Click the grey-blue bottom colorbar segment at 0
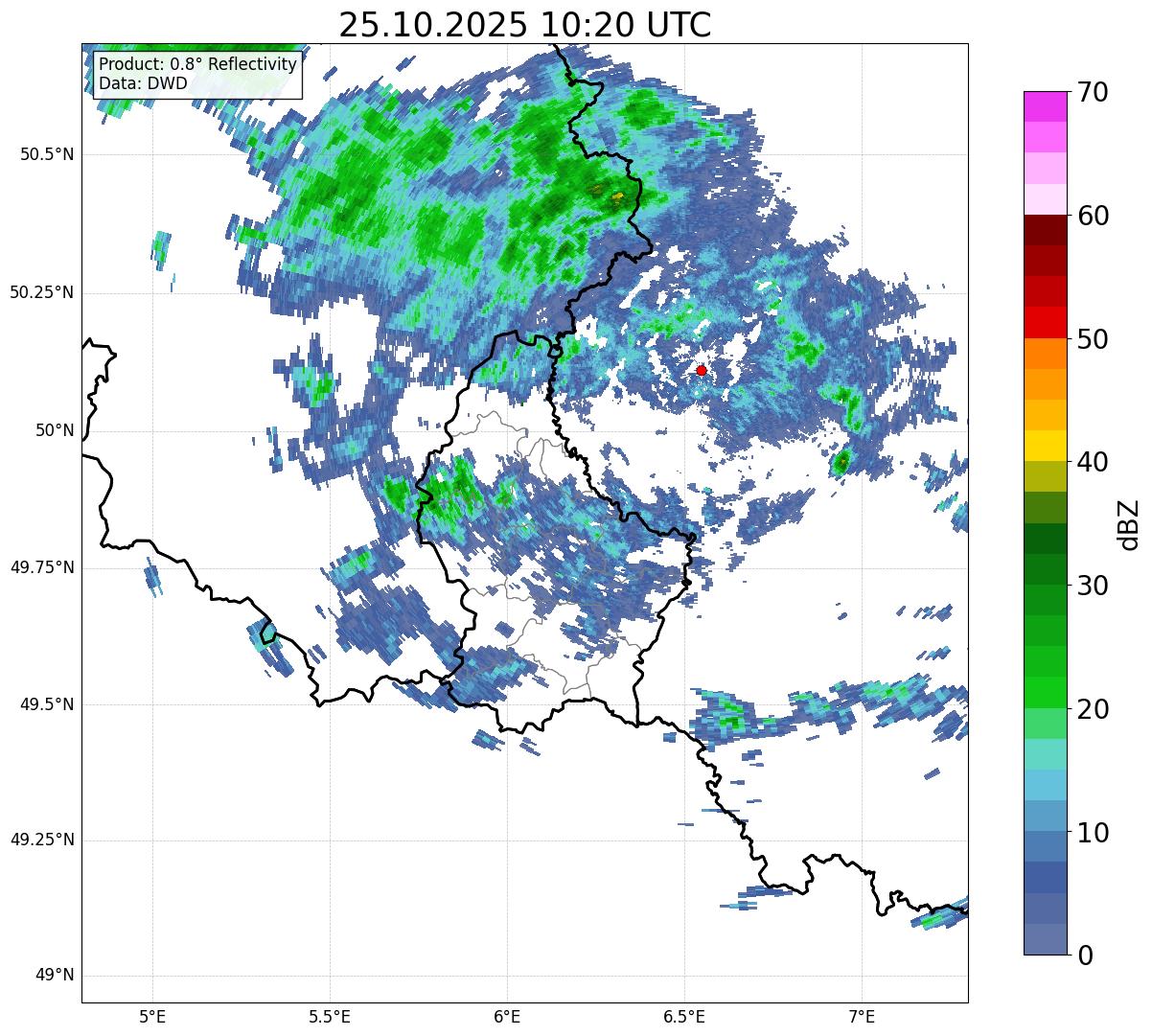 (1045, 938)
